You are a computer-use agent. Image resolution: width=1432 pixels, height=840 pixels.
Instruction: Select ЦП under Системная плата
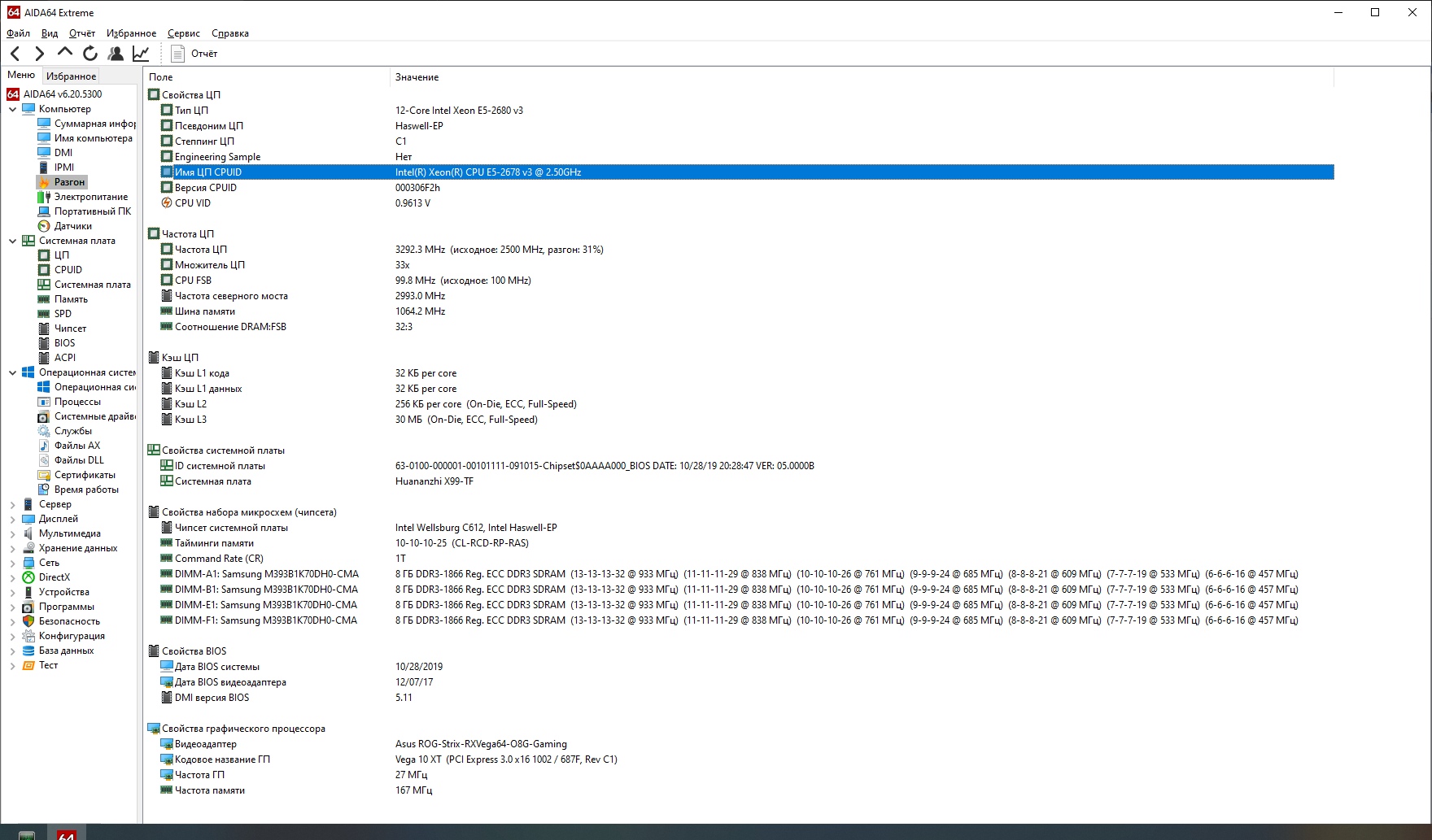(54, 255)
